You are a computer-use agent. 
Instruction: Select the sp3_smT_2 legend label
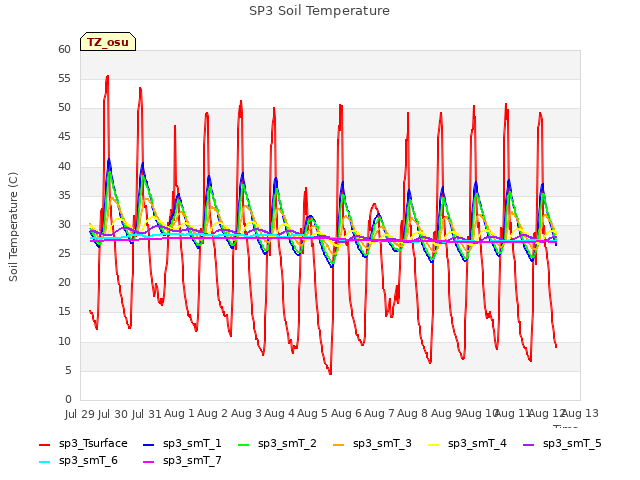(287, 444)
